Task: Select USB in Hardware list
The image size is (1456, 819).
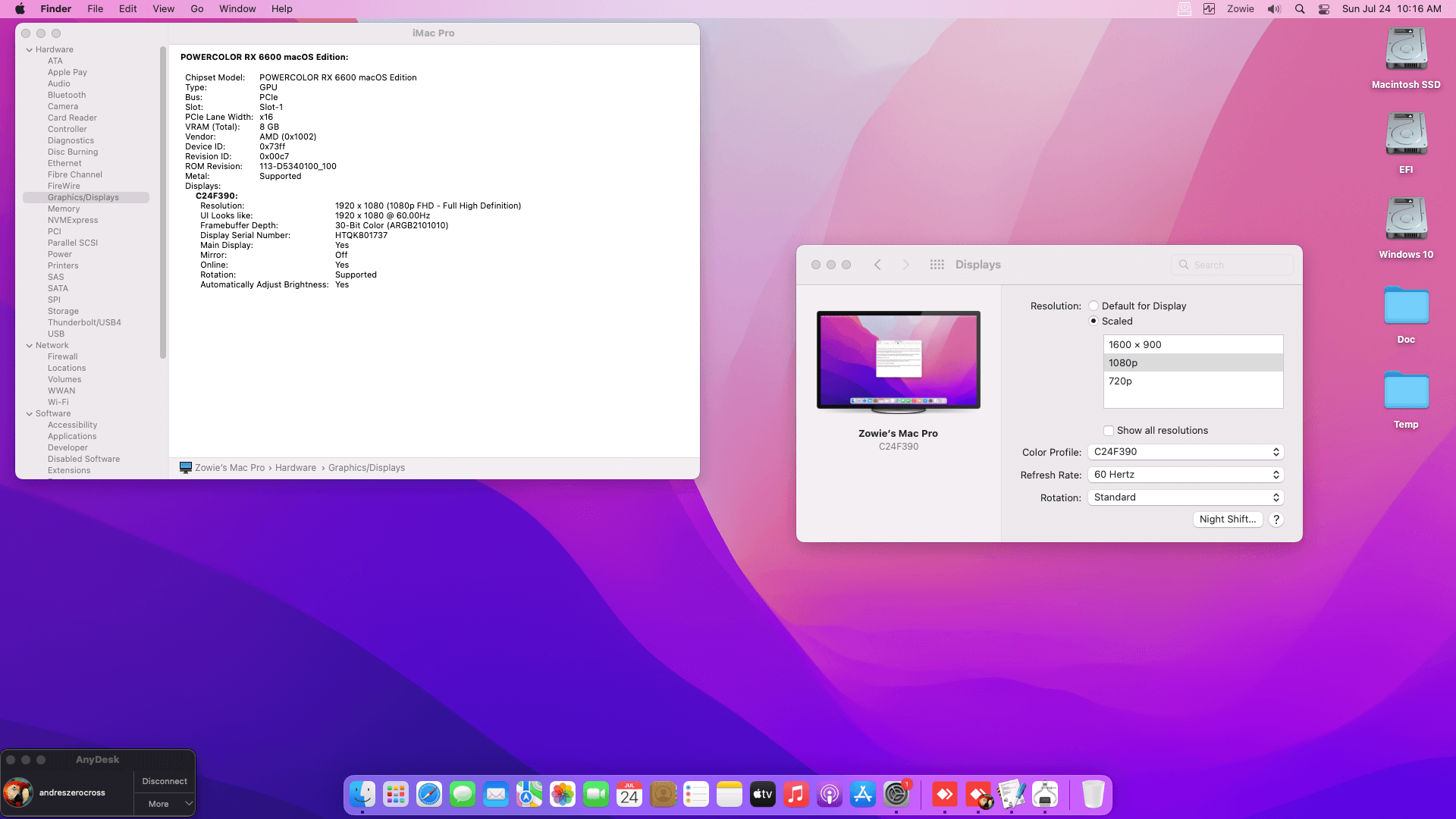Action: 56,334
